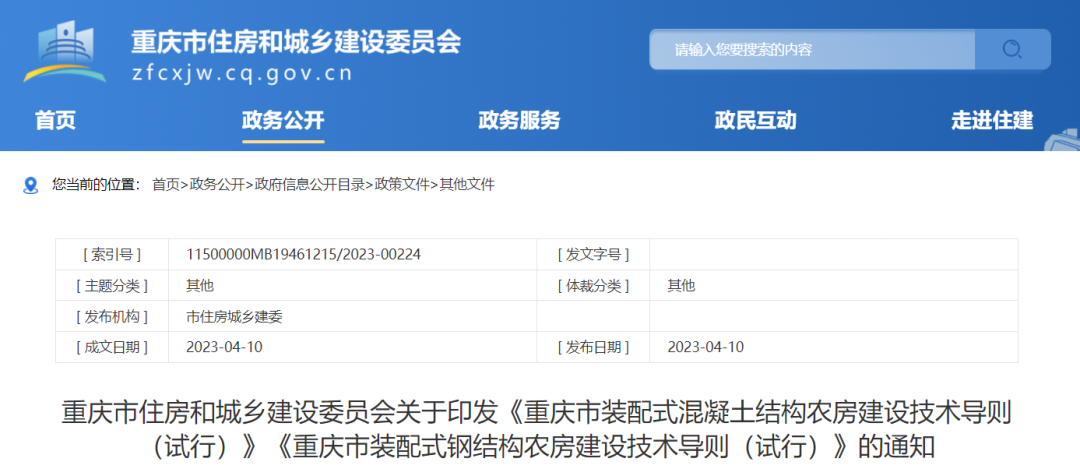
Task: Click the zfcxjw.cq.gov.cn domain text
Action: pyautogui.click(x=242, y=74)
